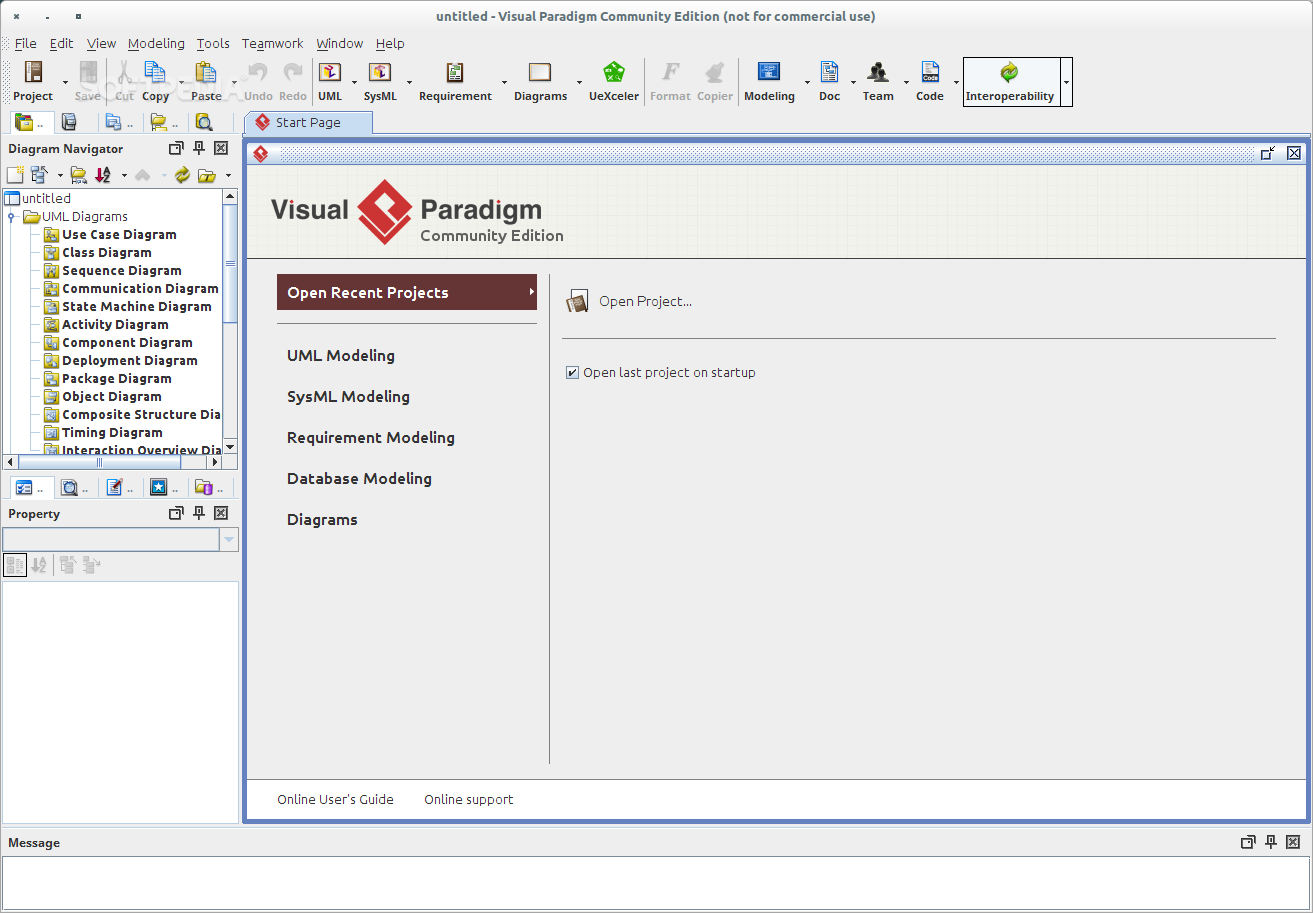
Task: Open the Teamwork menu
Action: (x=273, y=44)
